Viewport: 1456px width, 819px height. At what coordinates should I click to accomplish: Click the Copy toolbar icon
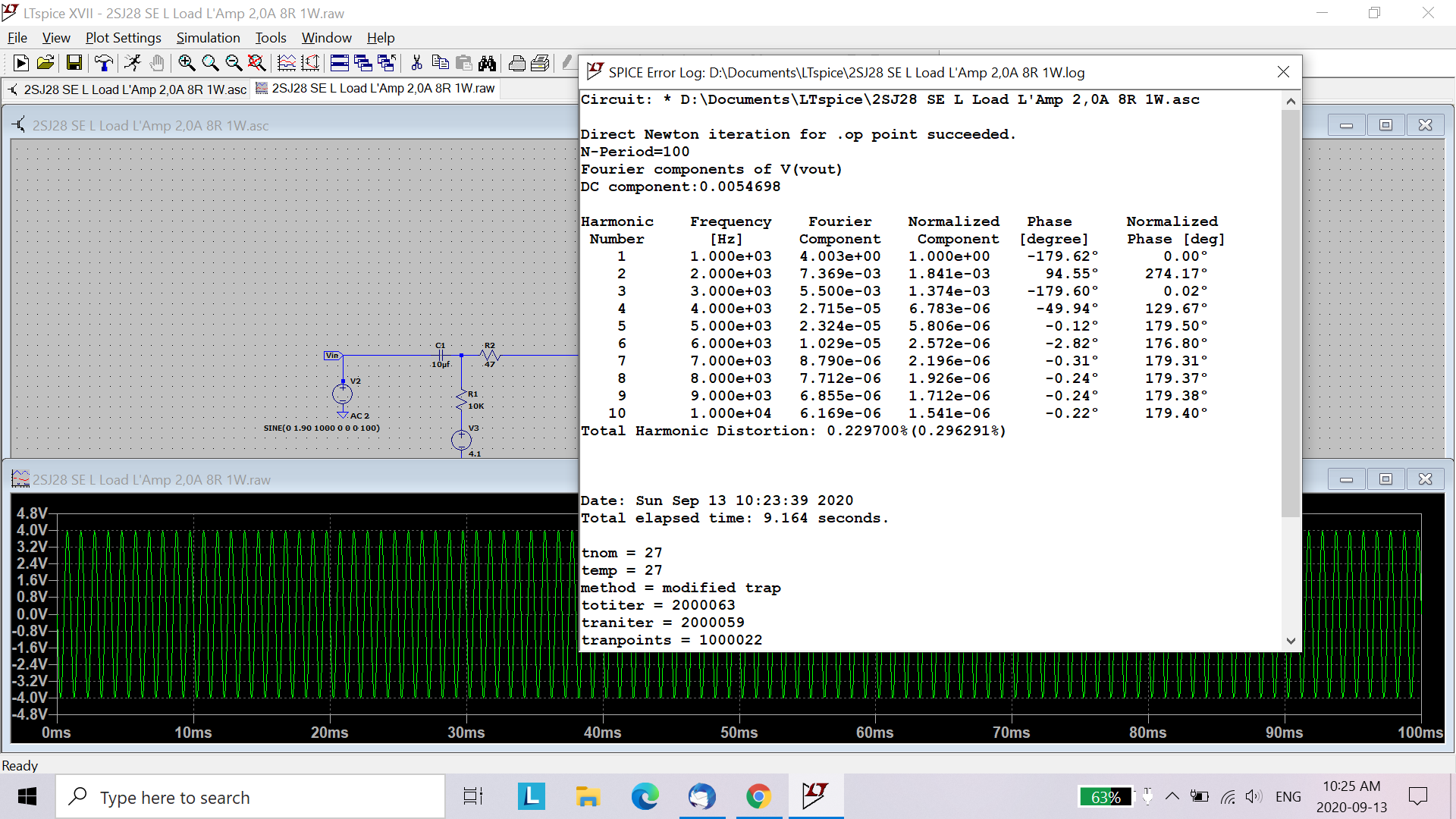click(440, 63)
